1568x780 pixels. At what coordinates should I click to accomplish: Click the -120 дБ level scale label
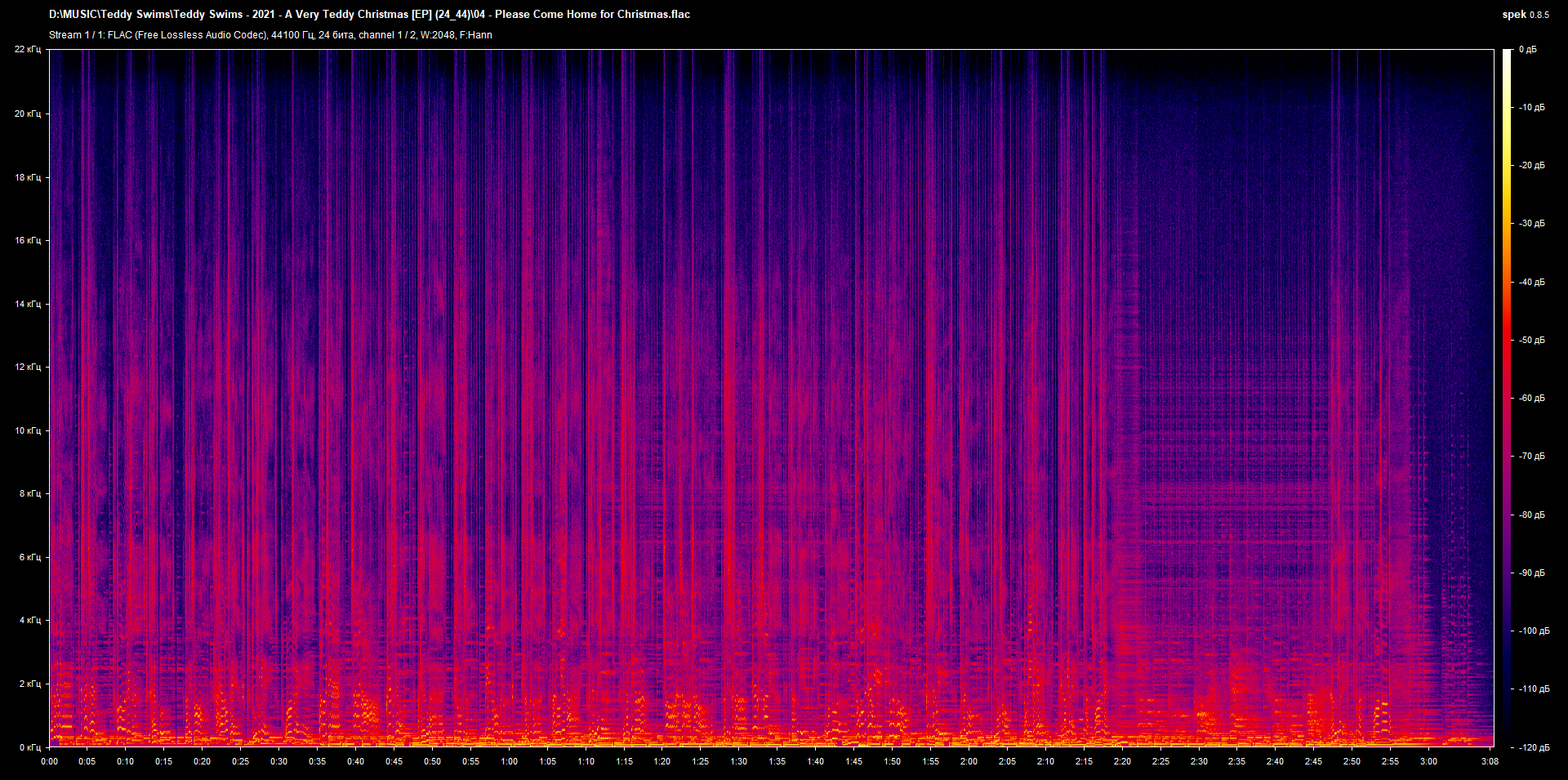pos(1534,748)
